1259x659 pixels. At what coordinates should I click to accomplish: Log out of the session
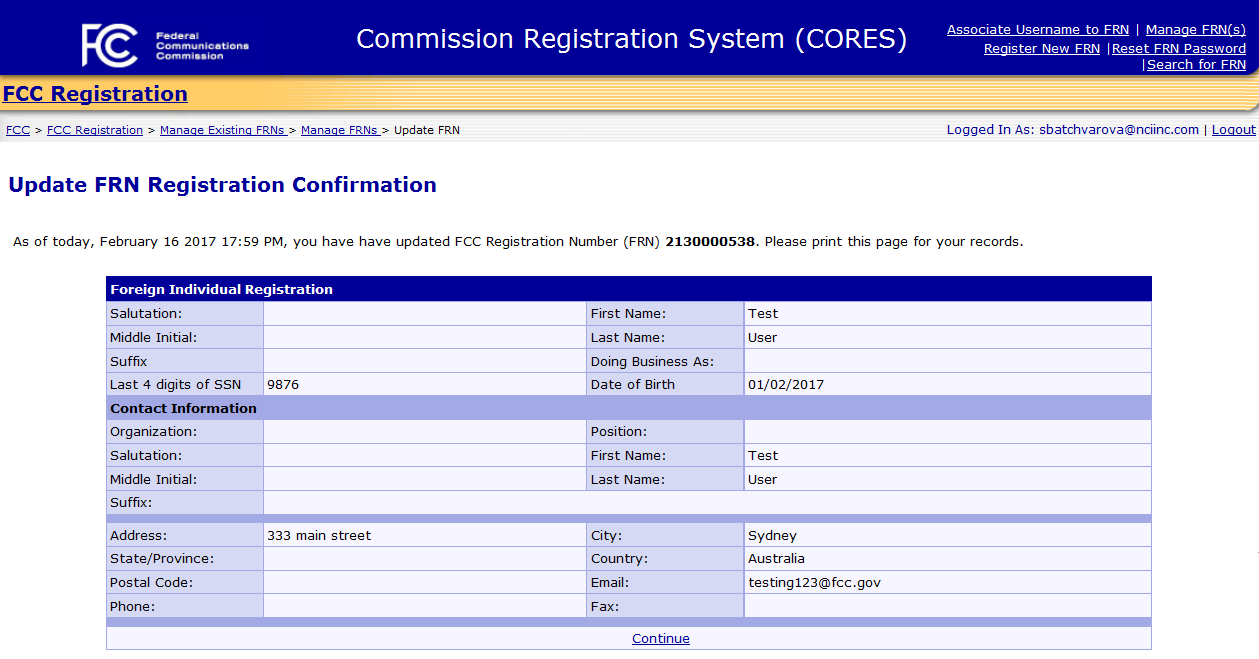[1233, 130]
